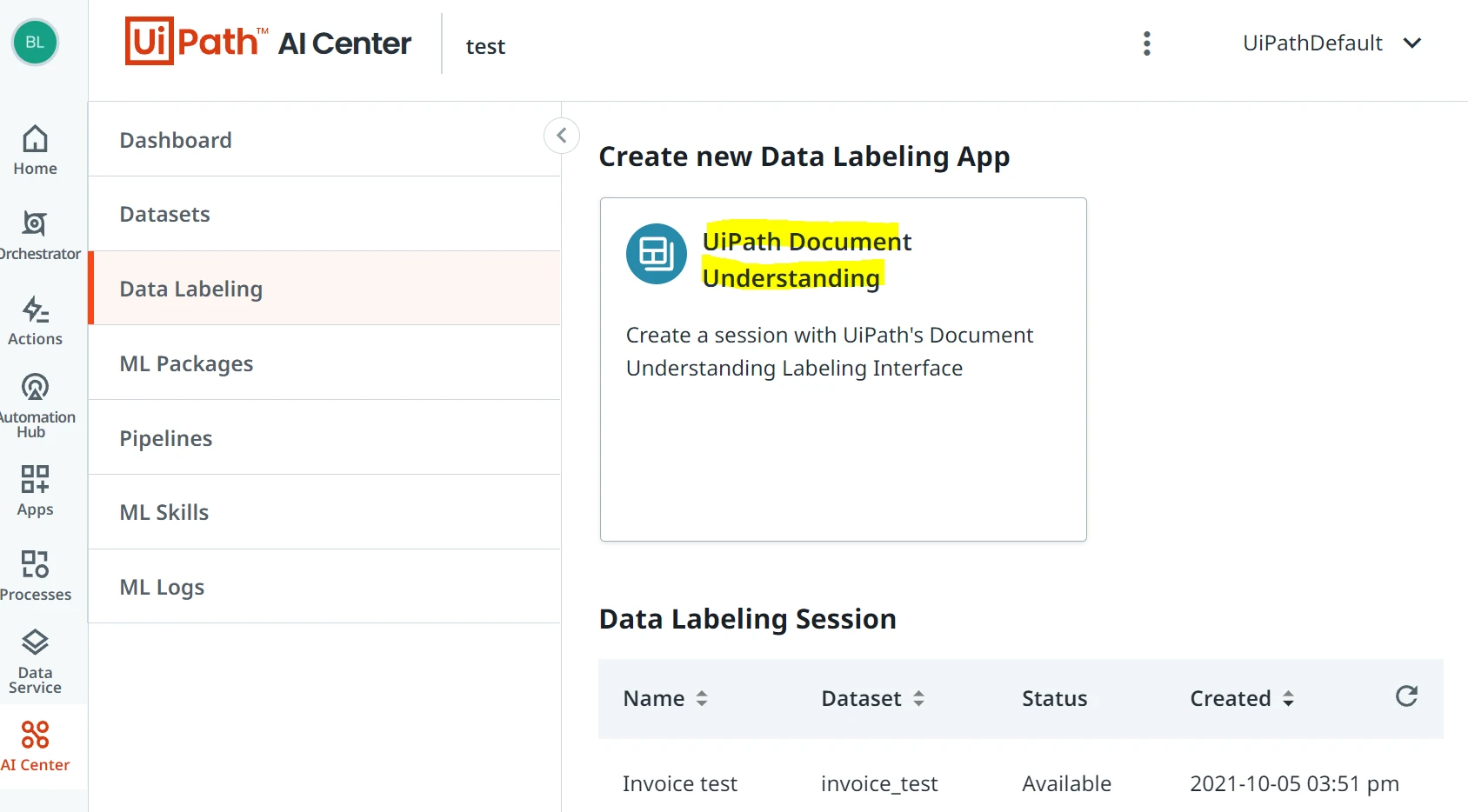The image size is (1468, 812).
Task: Select AI Center in the left rail
Action: click(x=35, y=746)
